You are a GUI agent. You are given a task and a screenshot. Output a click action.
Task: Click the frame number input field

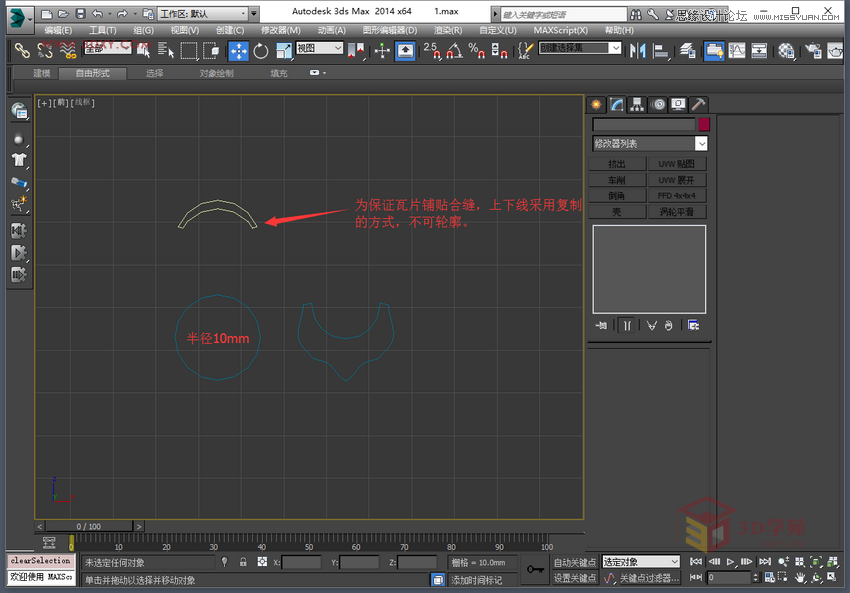point(728,576)
